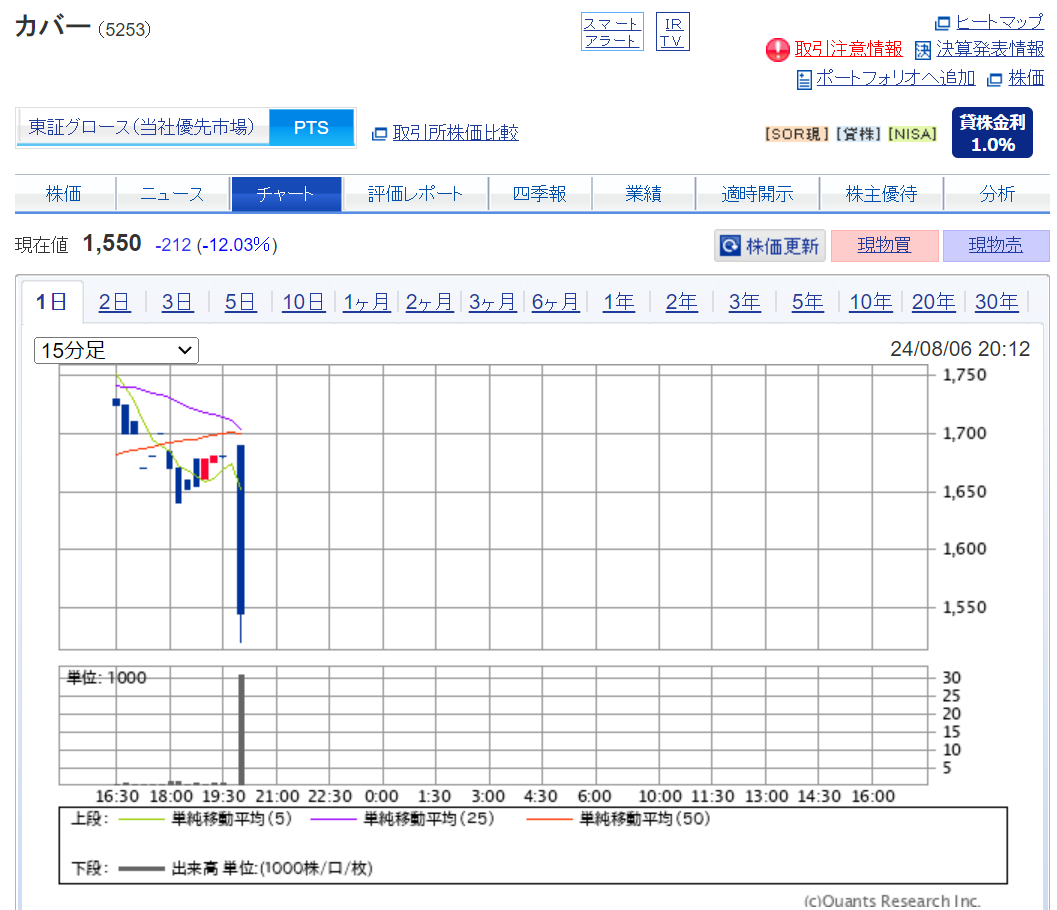Viewport: 1057px width, 910px height.
Task: Switch to the 適時開示 tab
Action: [757, 194]
